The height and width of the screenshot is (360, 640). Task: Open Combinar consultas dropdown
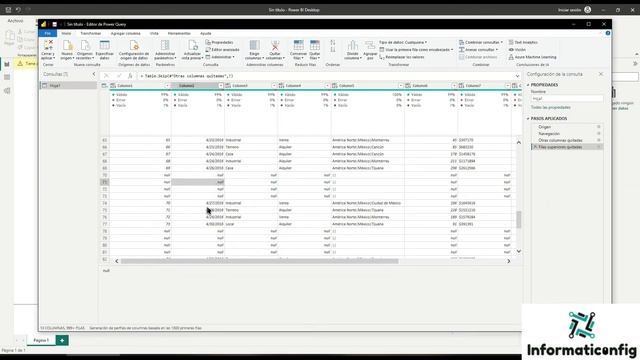pyautogui.click(x=481, y=42)
